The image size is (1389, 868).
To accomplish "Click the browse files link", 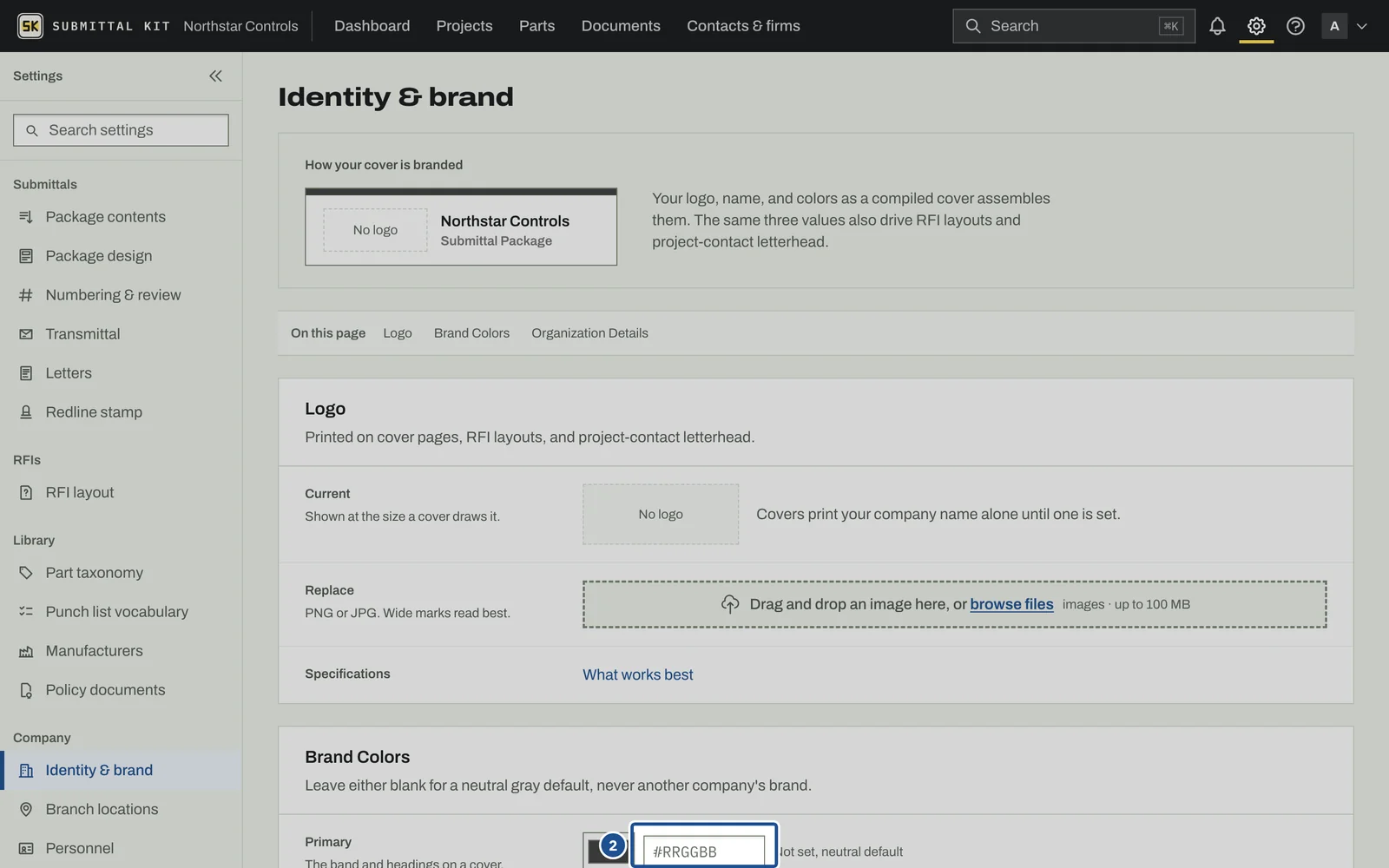I will tap(1011, 604).
